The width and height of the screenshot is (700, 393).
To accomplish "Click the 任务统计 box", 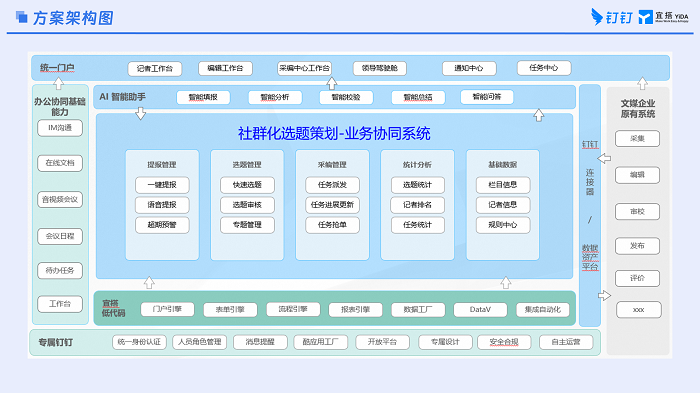I will tap(418, 225).
